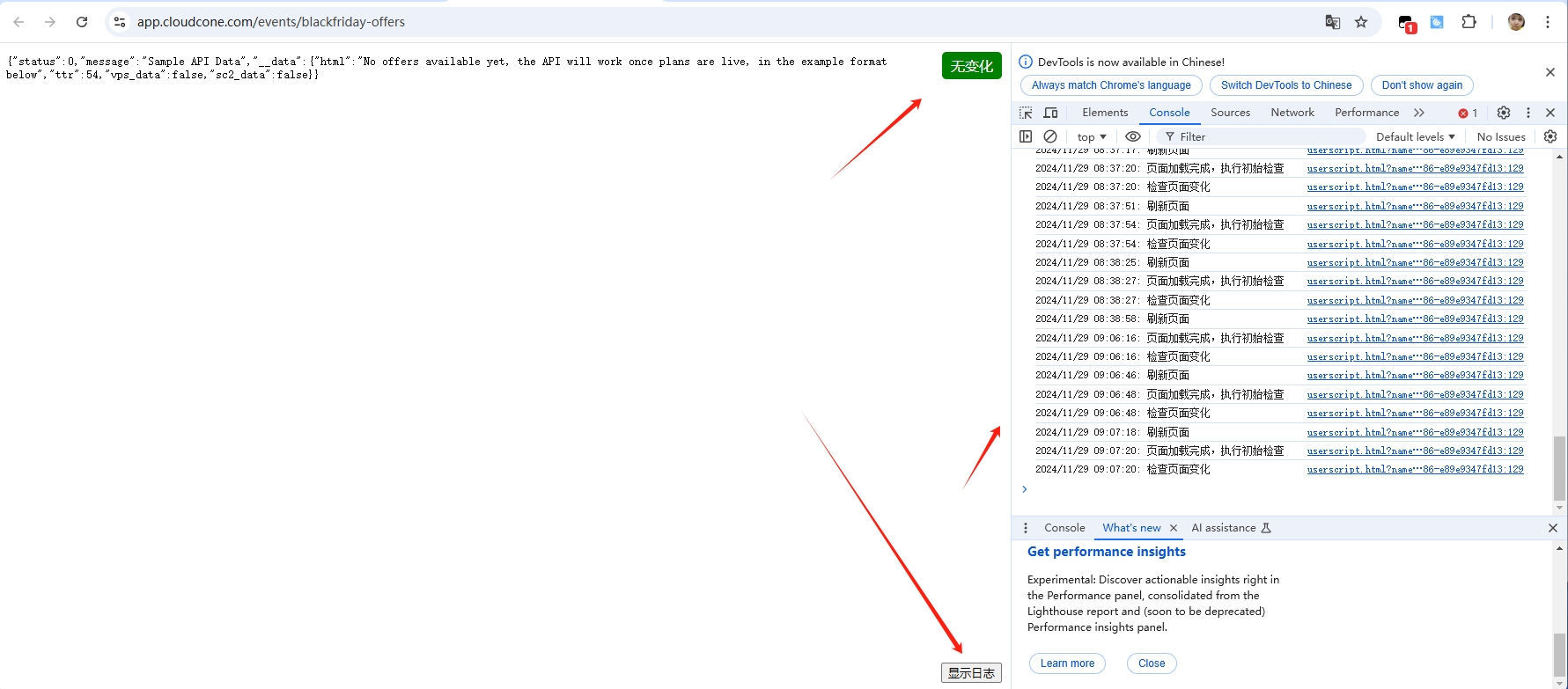This screenshot has height=689, width=1568.
Task: Click Always match Chrome's language
Action: coord(1111,85)
